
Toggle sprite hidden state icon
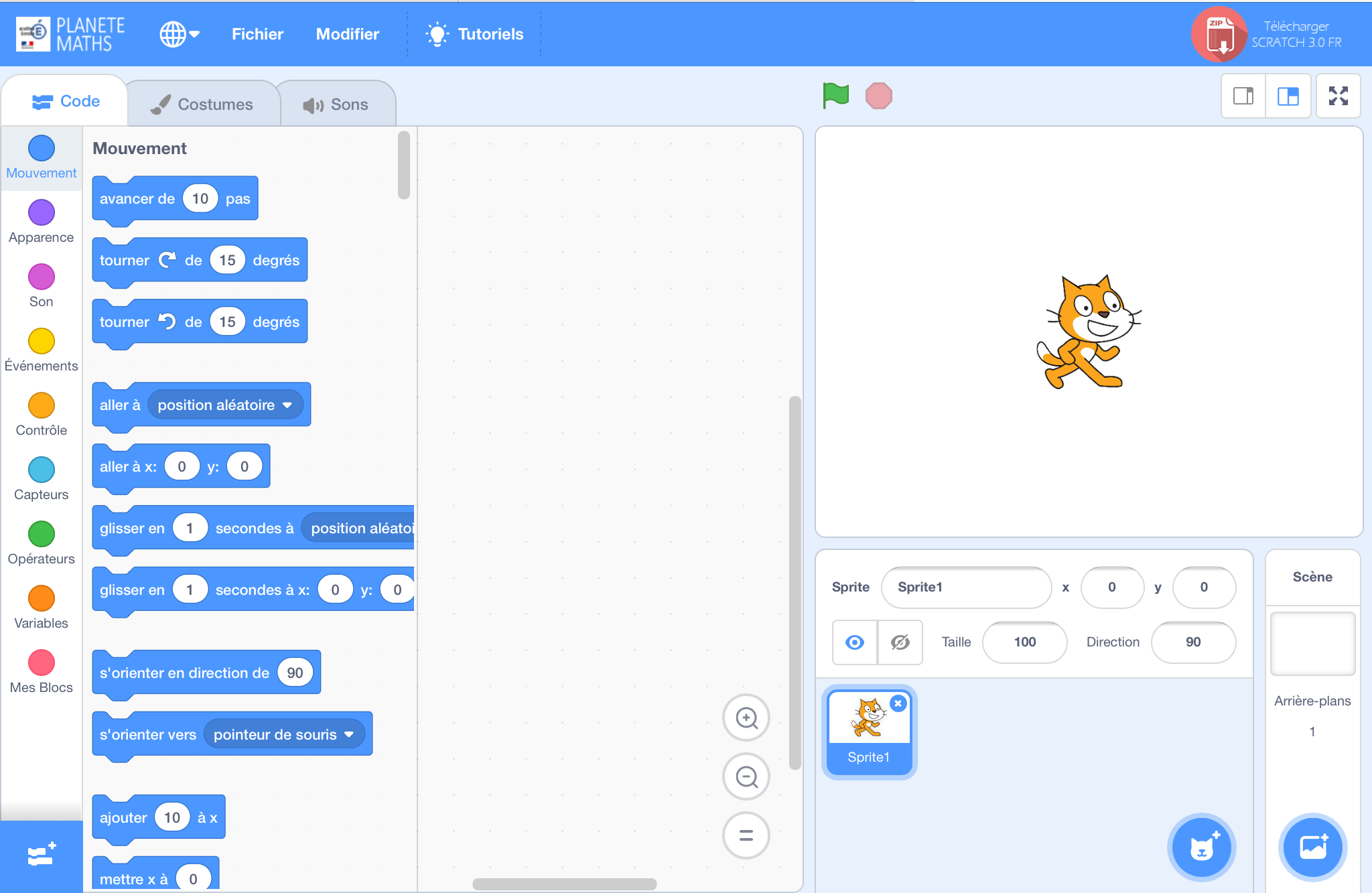click(x=899, y=640)
